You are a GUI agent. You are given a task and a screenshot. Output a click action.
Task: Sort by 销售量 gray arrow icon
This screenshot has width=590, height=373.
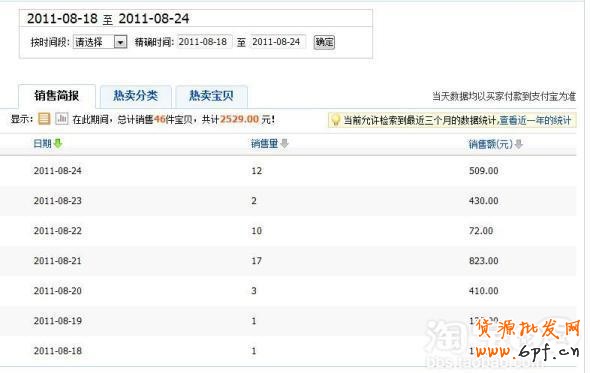pyautogui.click(x=284, y=143)
